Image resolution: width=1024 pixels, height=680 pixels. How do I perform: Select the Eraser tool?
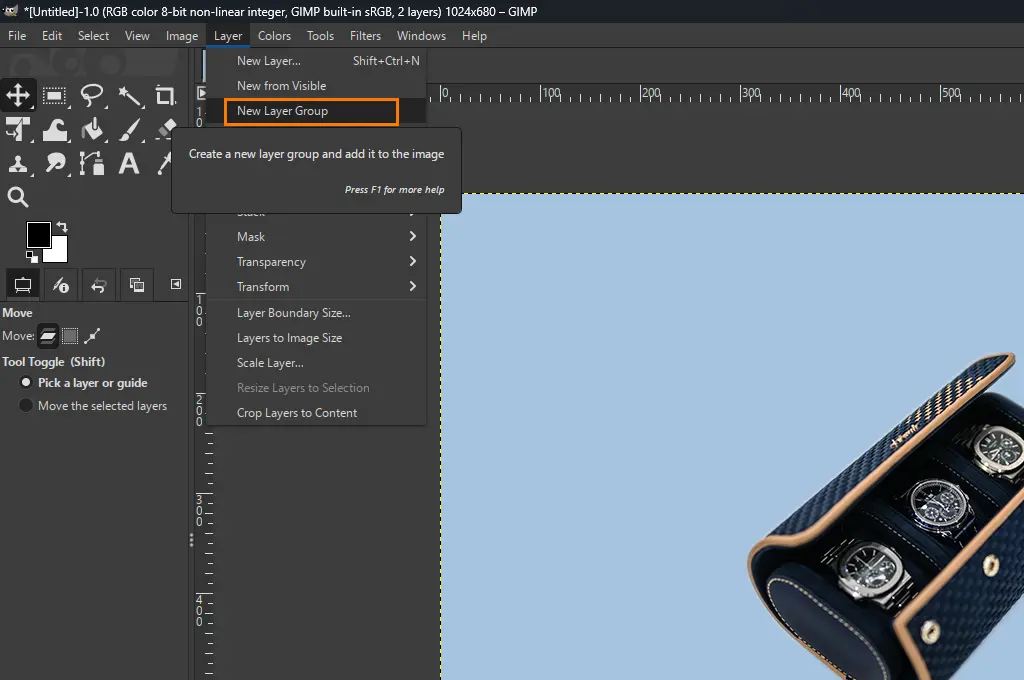tap(165, 130)
